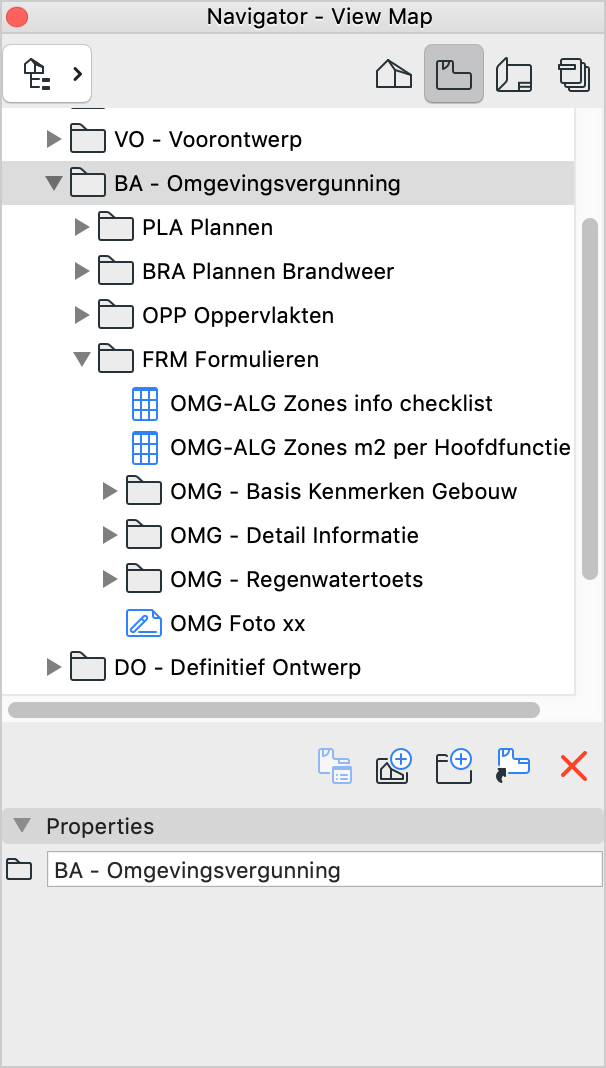Click the View Settings icon below the tree
The height and width of the screenshot is (1068, 606).
[x=334, y=766]
